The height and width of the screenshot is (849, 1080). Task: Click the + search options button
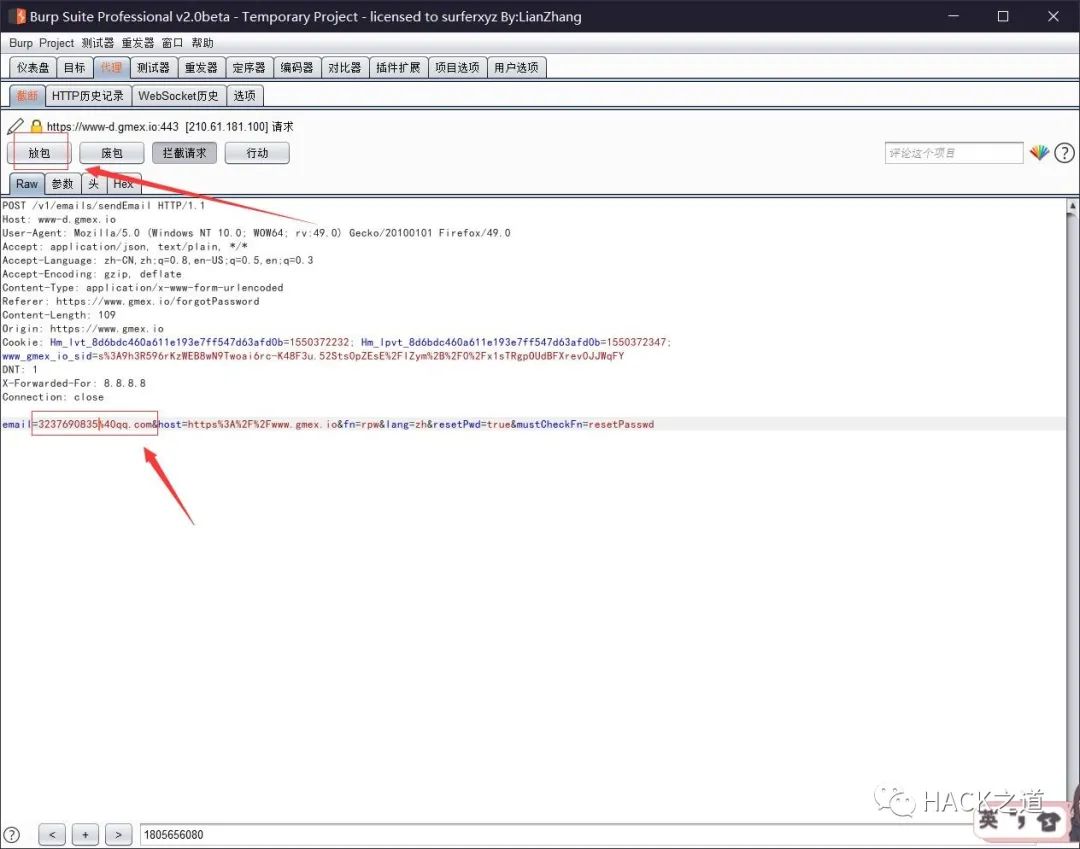point(85,835)
